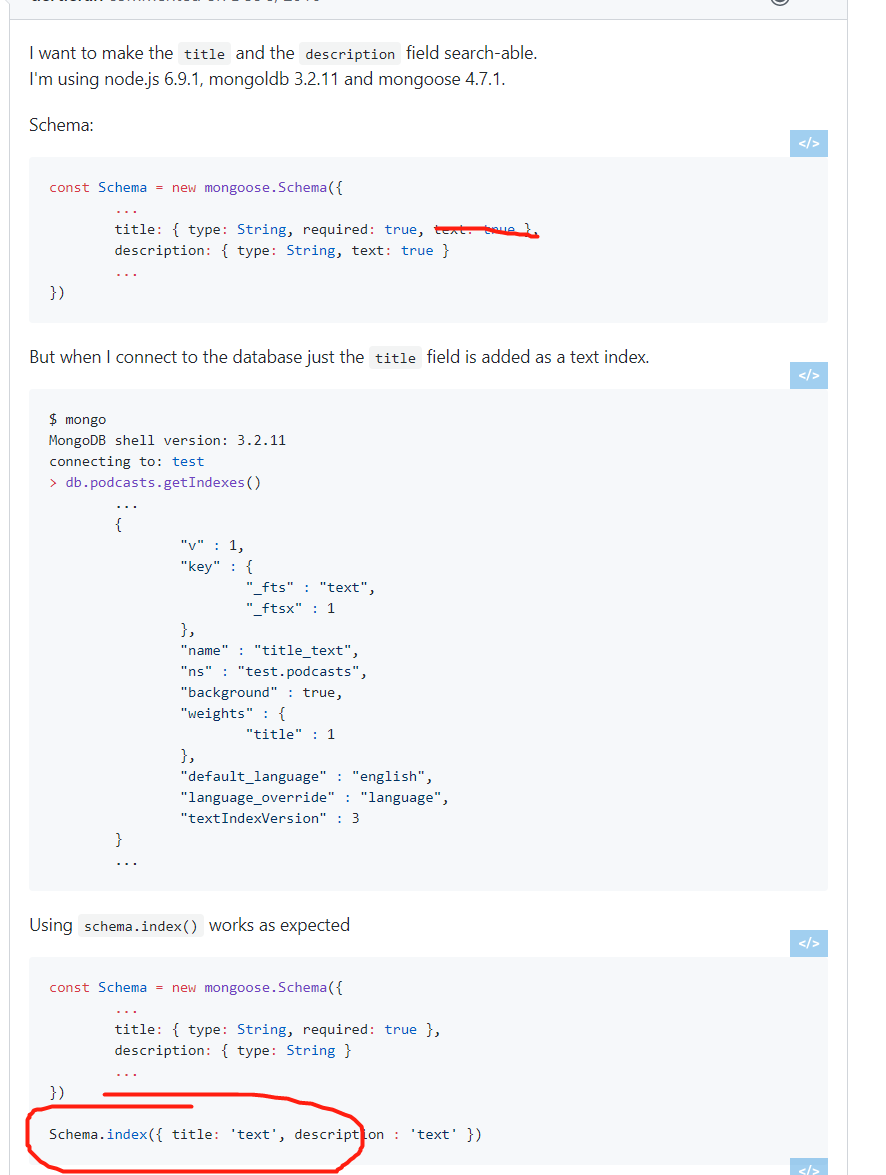Click the code icon above the schema.index() example block

809,943
